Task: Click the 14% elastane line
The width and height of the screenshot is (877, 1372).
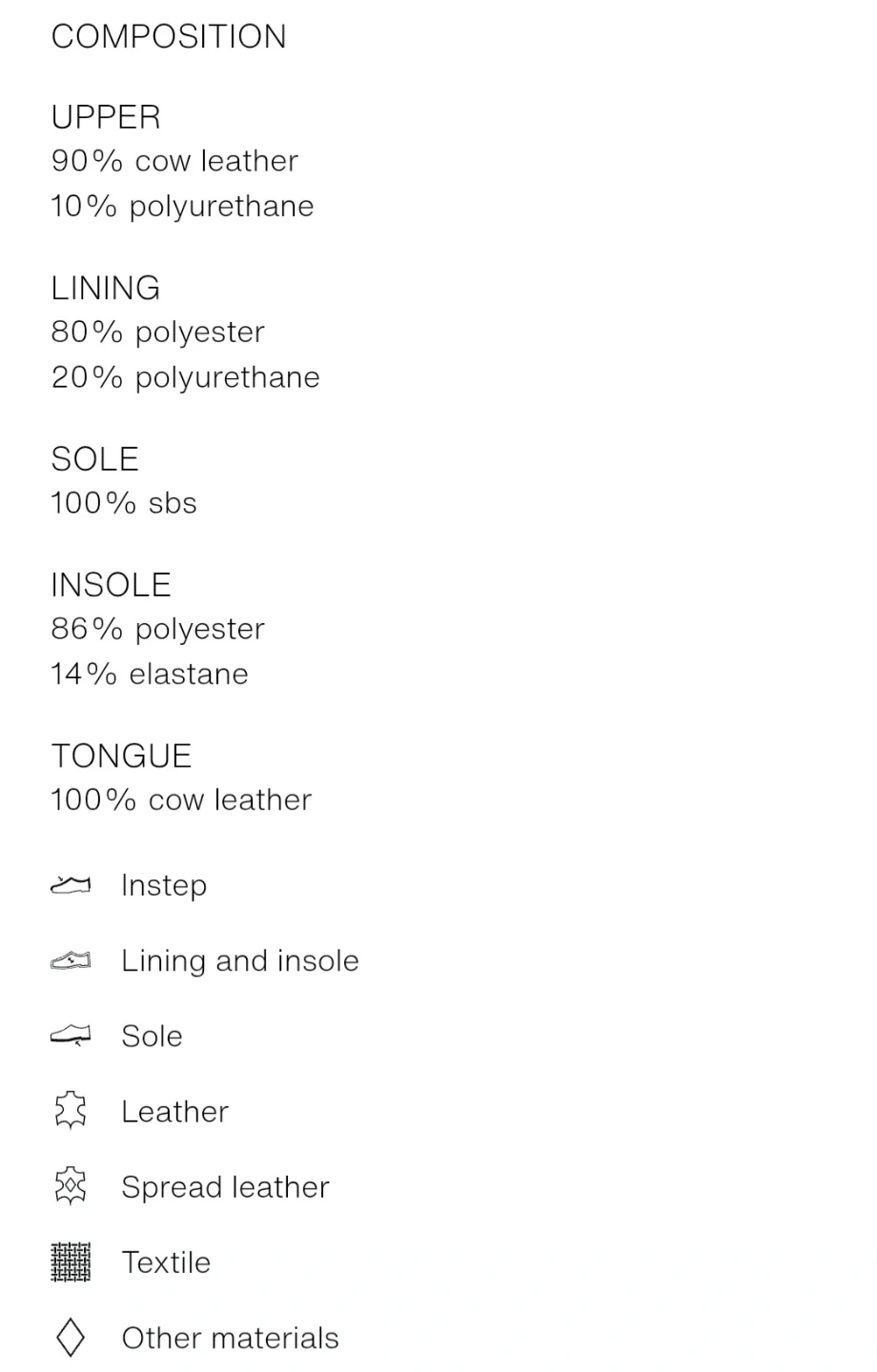Action: tap(150, 674)
